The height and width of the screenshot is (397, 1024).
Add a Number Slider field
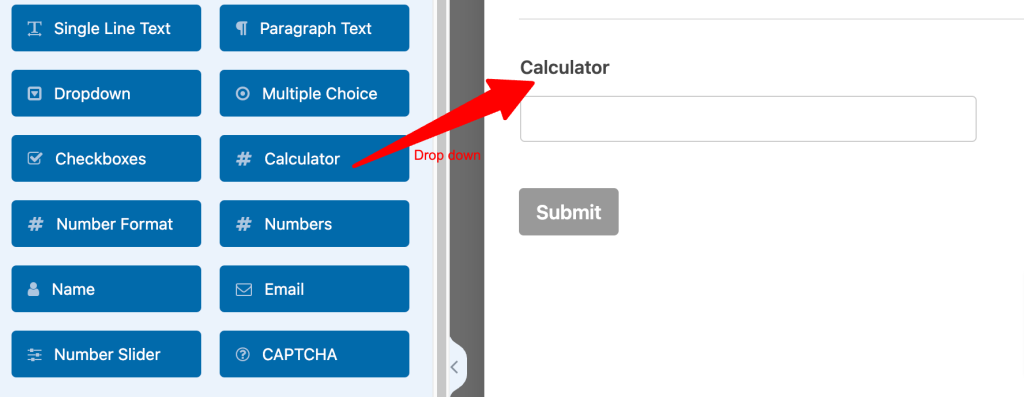(x=106, y=355)
